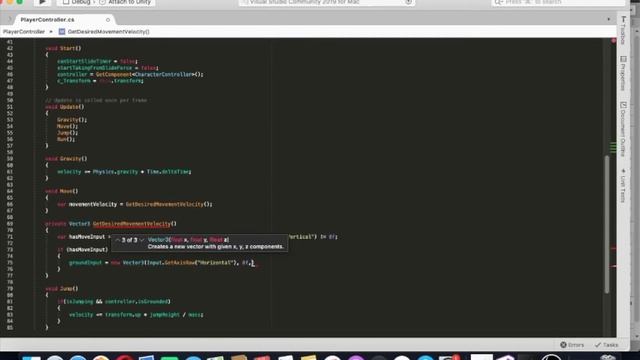The height and width of the screenshot is (360, 640).
Task: Open the PlayerController class breadcrumb
Action: tap(24, 31)
